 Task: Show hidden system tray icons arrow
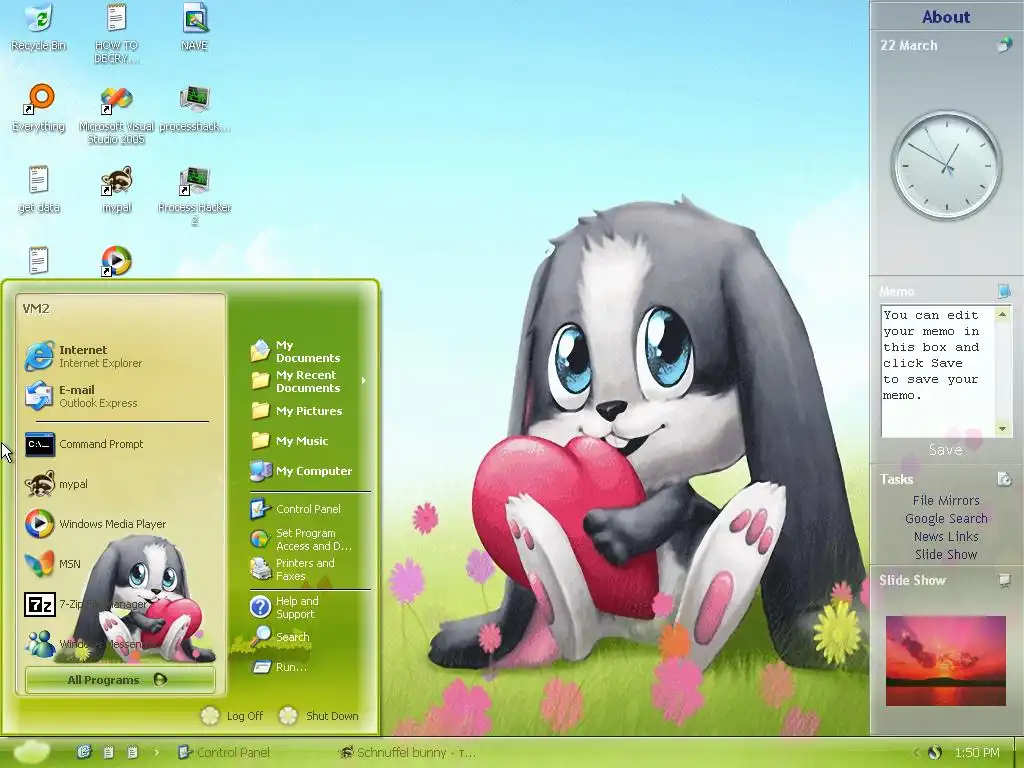pos(916,752)
